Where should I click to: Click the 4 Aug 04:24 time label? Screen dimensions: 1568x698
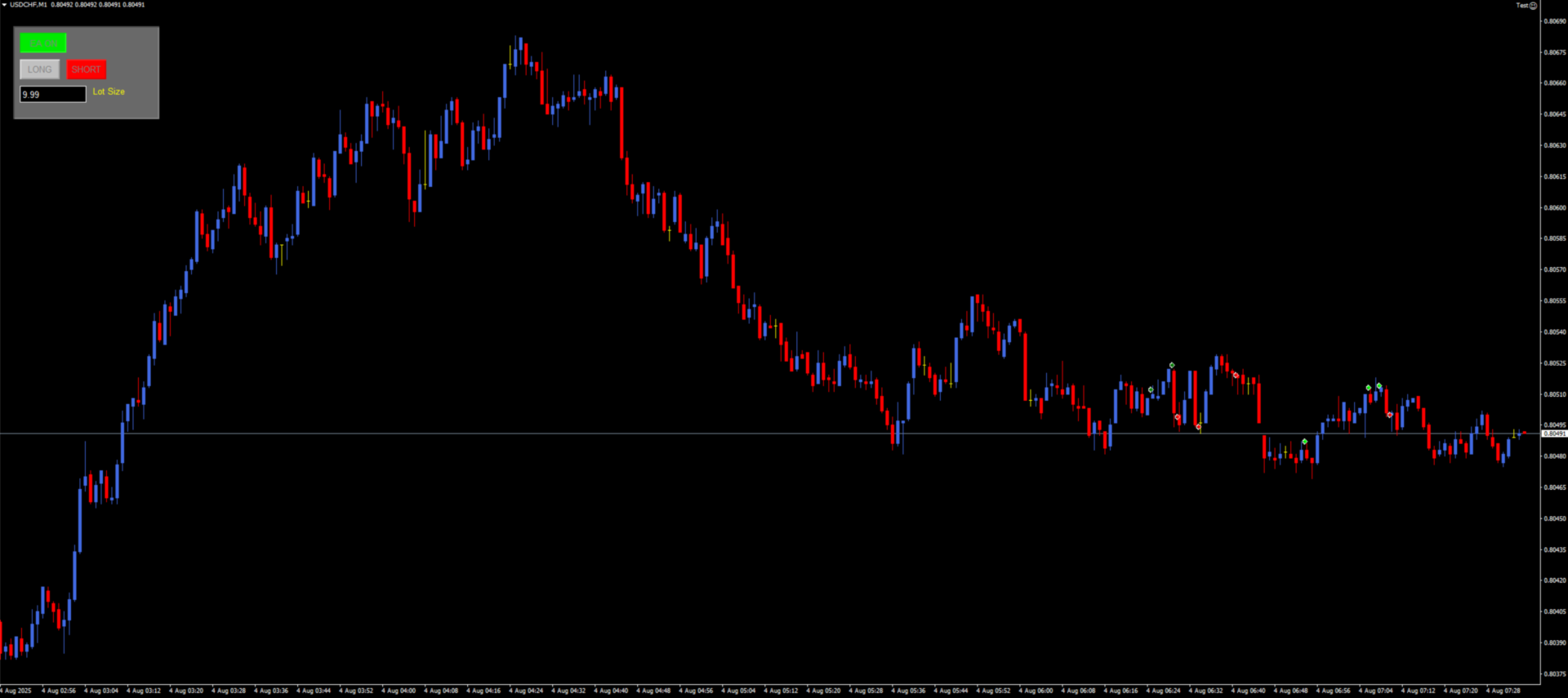[526, 691]
